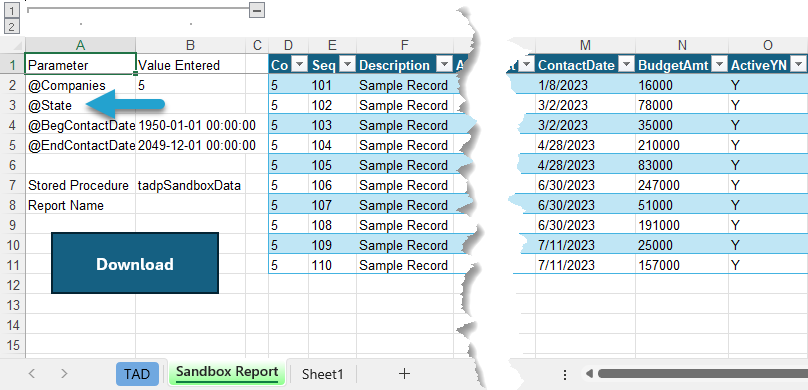This screenshot has height=390, width=808.
Task: Select the Seq 110 cell
Action: pyautogui.click(x=332, y=265)
